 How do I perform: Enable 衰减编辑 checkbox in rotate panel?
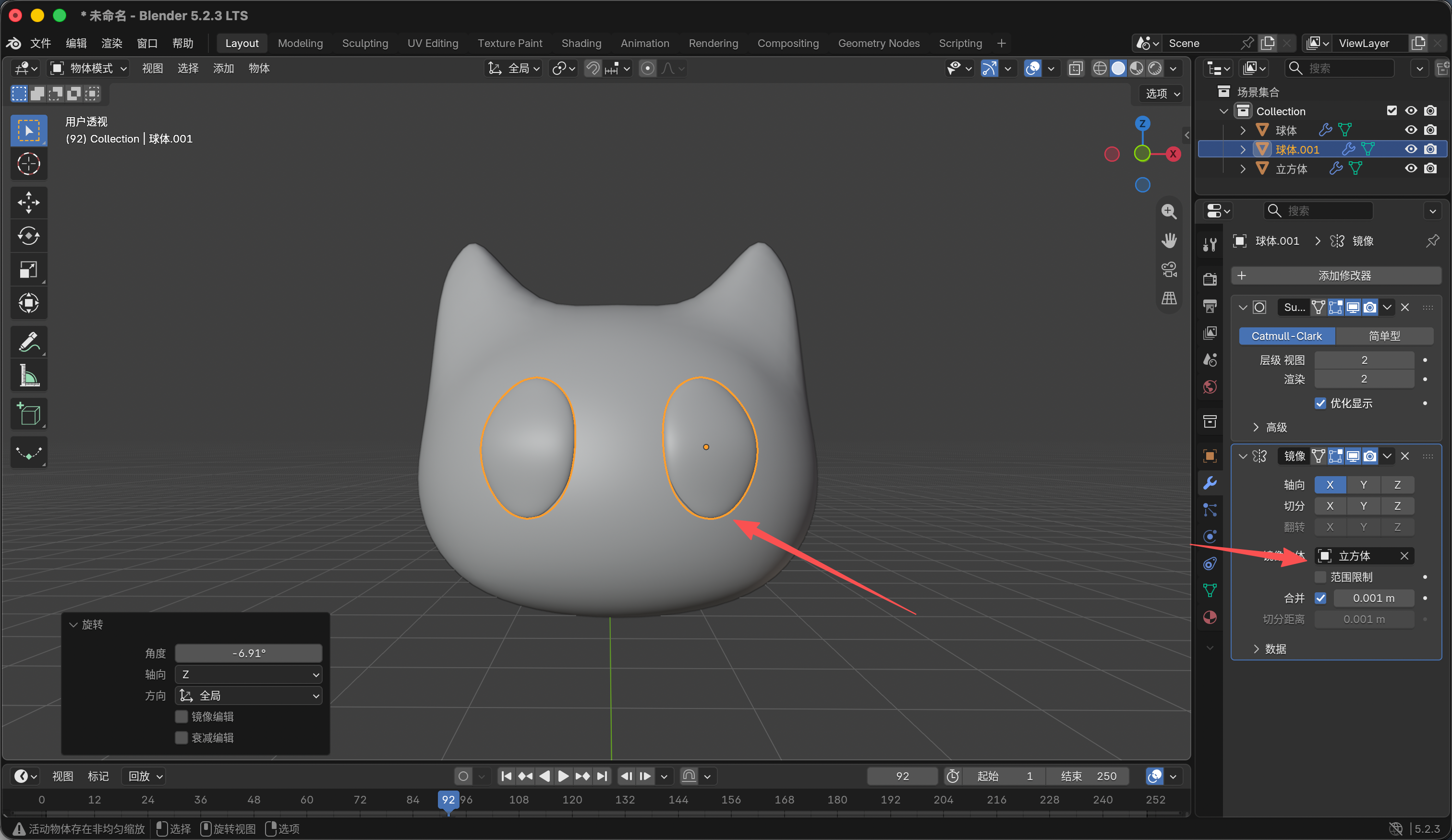(181, 737)
